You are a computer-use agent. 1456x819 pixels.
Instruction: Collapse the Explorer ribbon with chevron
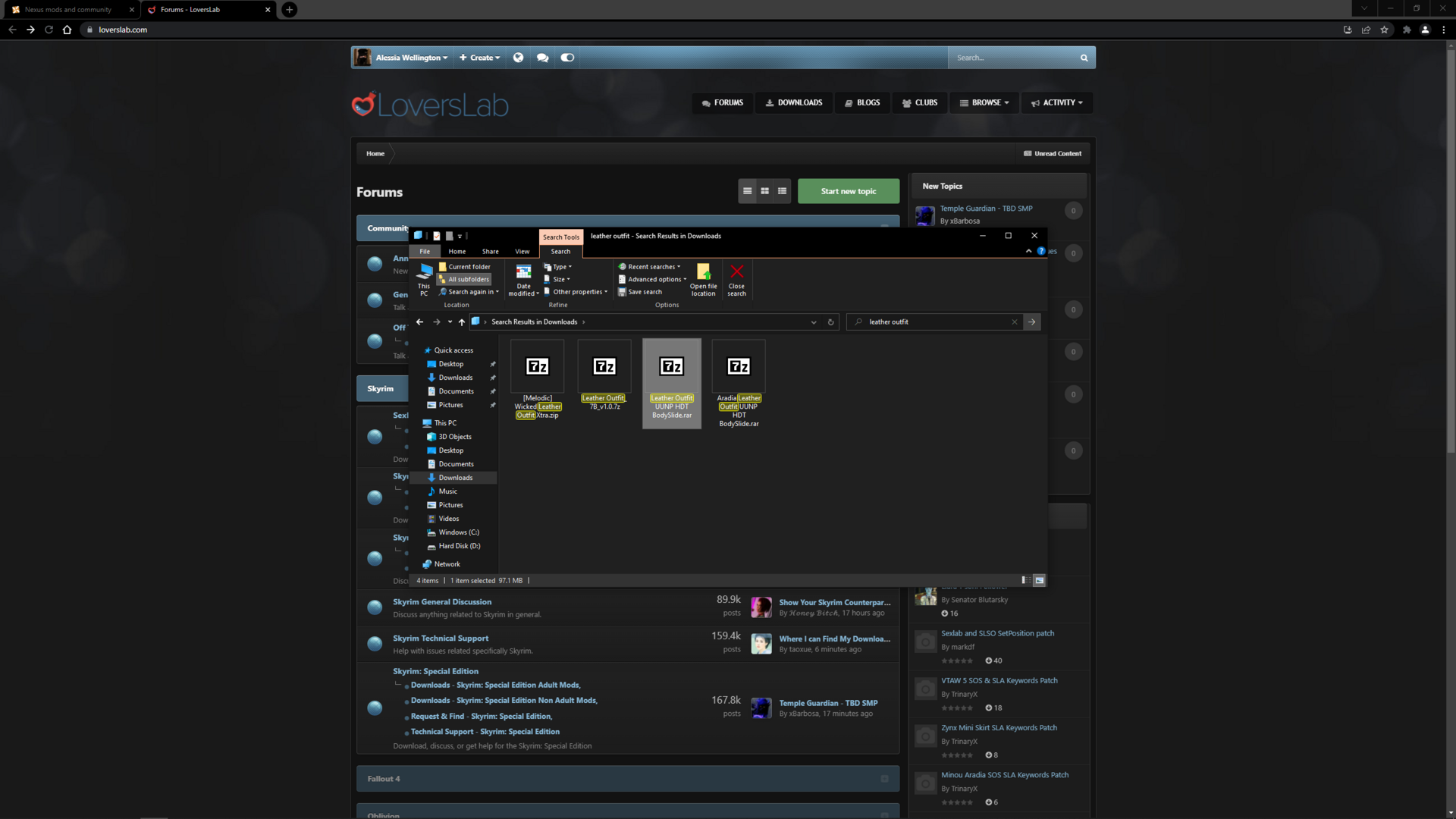1028,251
